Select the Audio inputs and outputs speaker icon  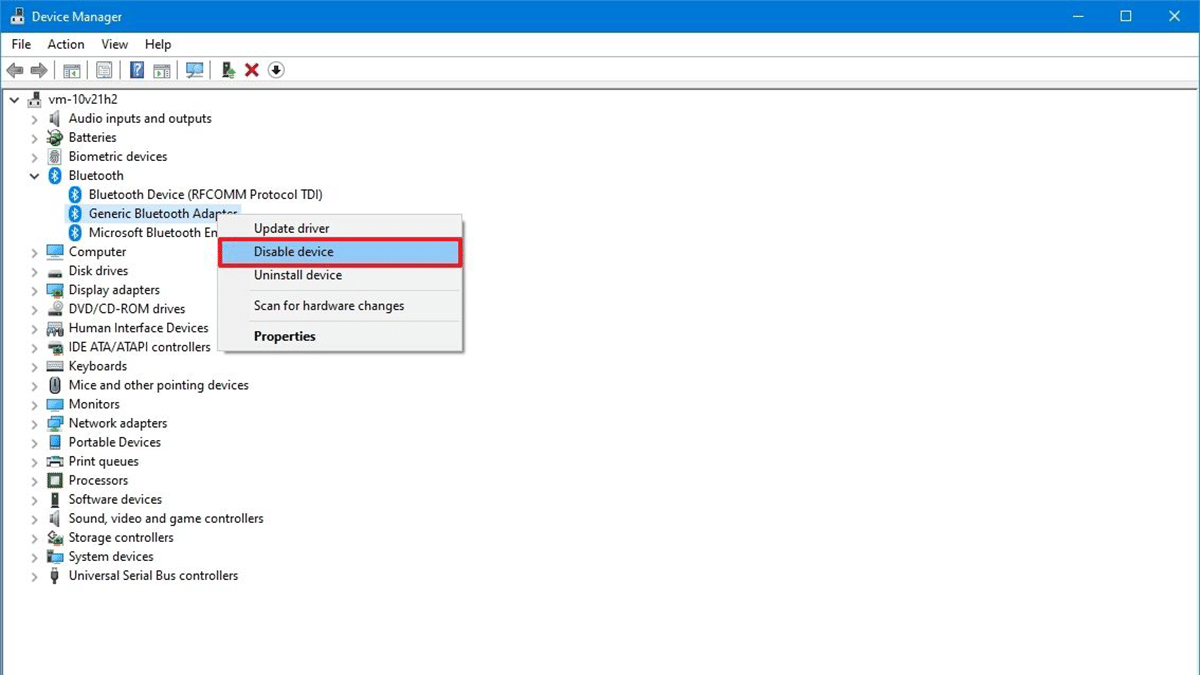55,118
